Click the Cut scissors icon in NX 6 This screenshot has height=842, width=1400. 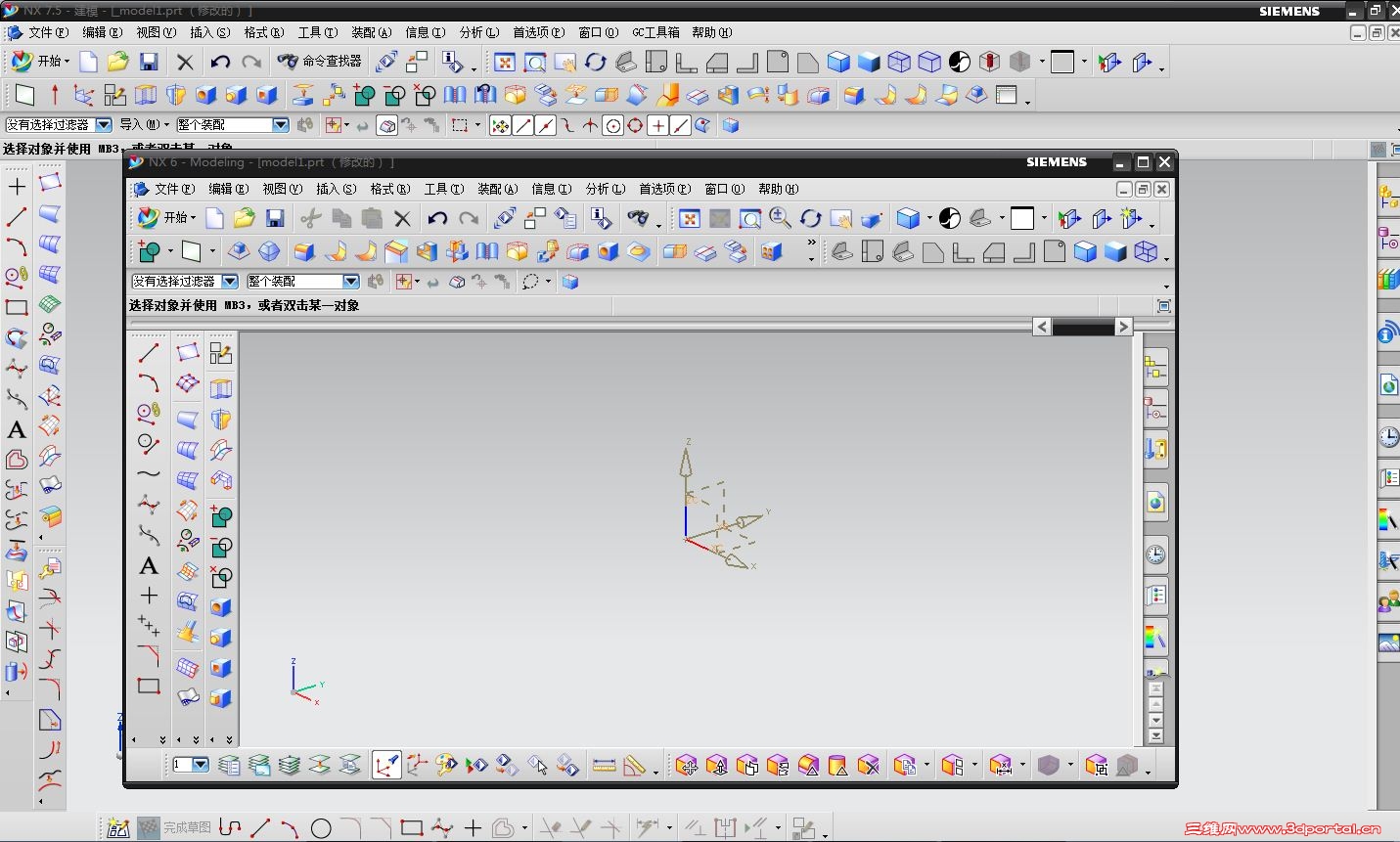coord(311,218)
